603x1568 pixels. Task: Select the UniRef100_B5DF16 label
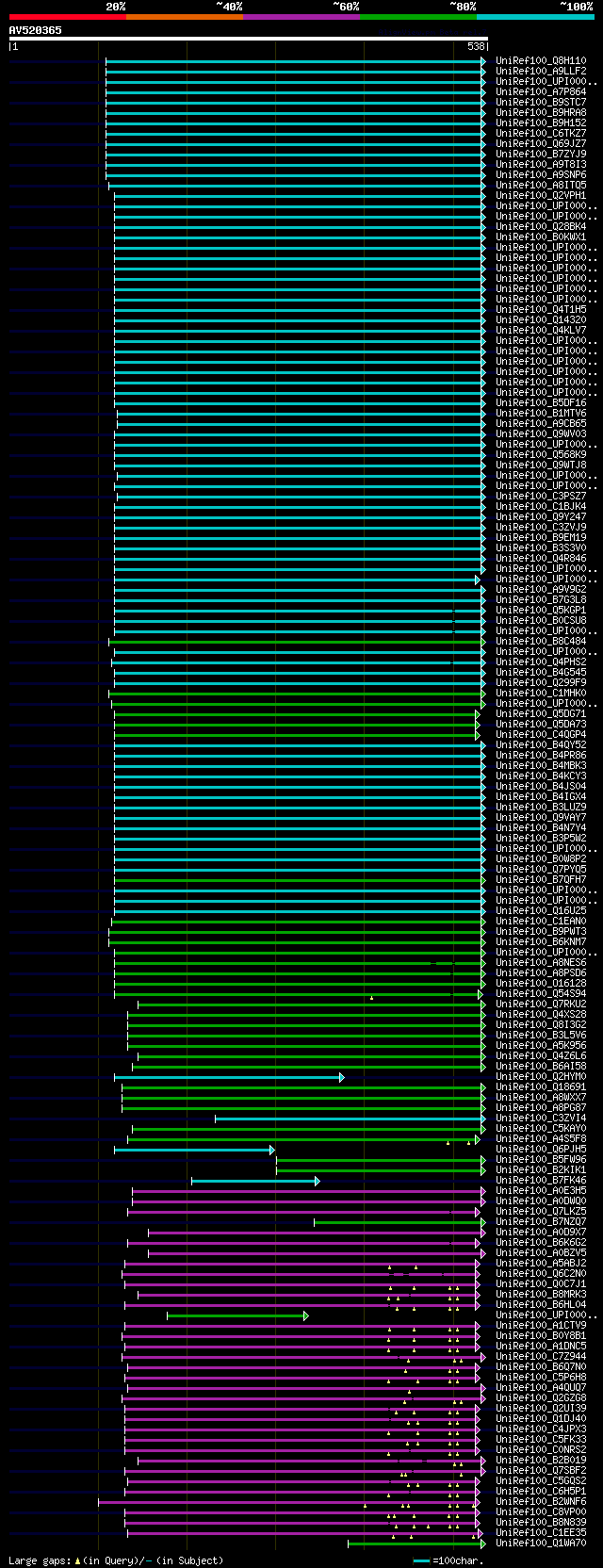pyautogui.click(x=541, y=403)
